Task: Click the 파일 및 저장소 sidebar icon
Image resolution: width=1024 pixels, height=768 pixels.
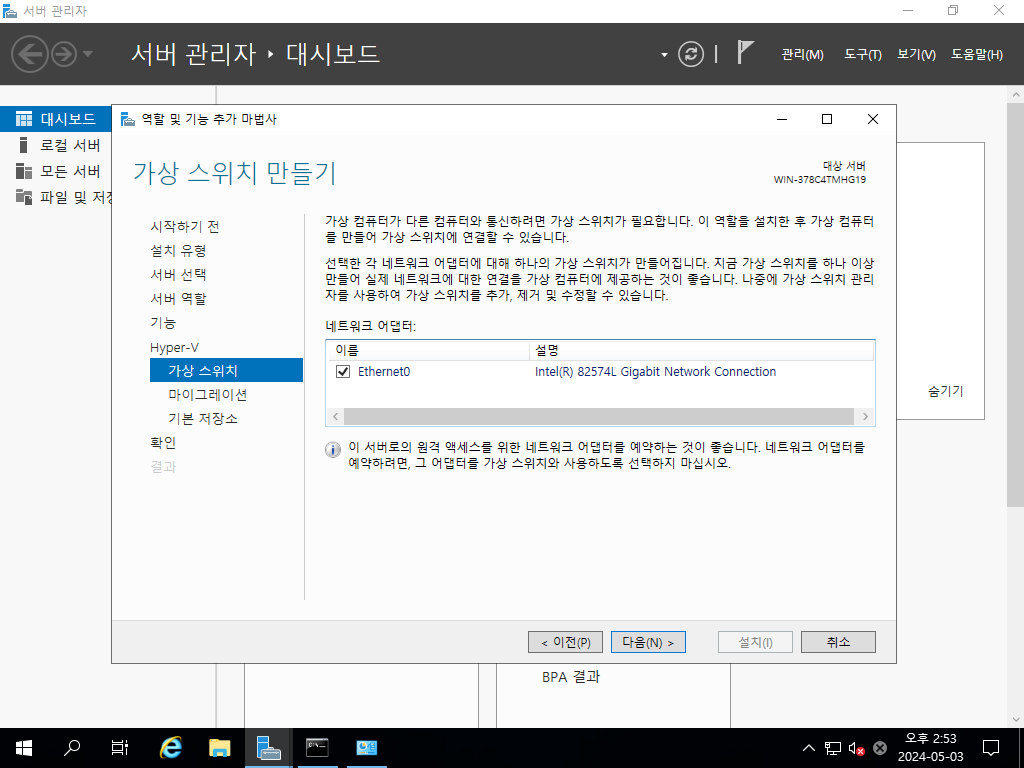Action: click(x=24, y=197)
